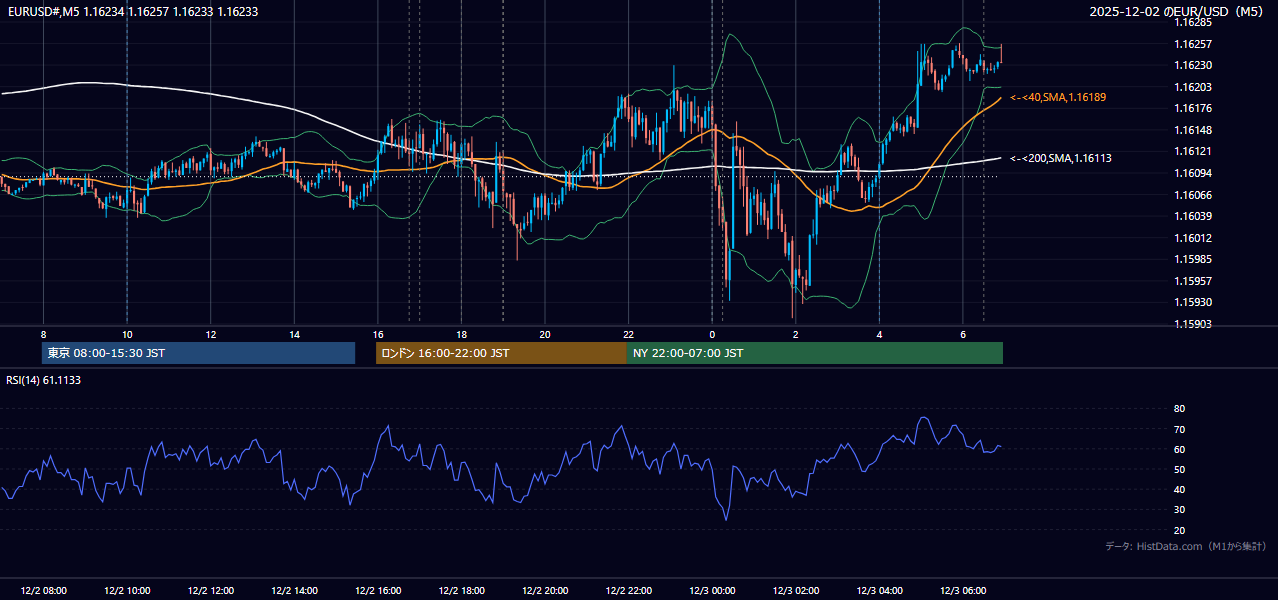The width and height of the screenshot is (1278, 600).
Task: Click price axis label 1.16285
Action: (x=1193, y=22)
